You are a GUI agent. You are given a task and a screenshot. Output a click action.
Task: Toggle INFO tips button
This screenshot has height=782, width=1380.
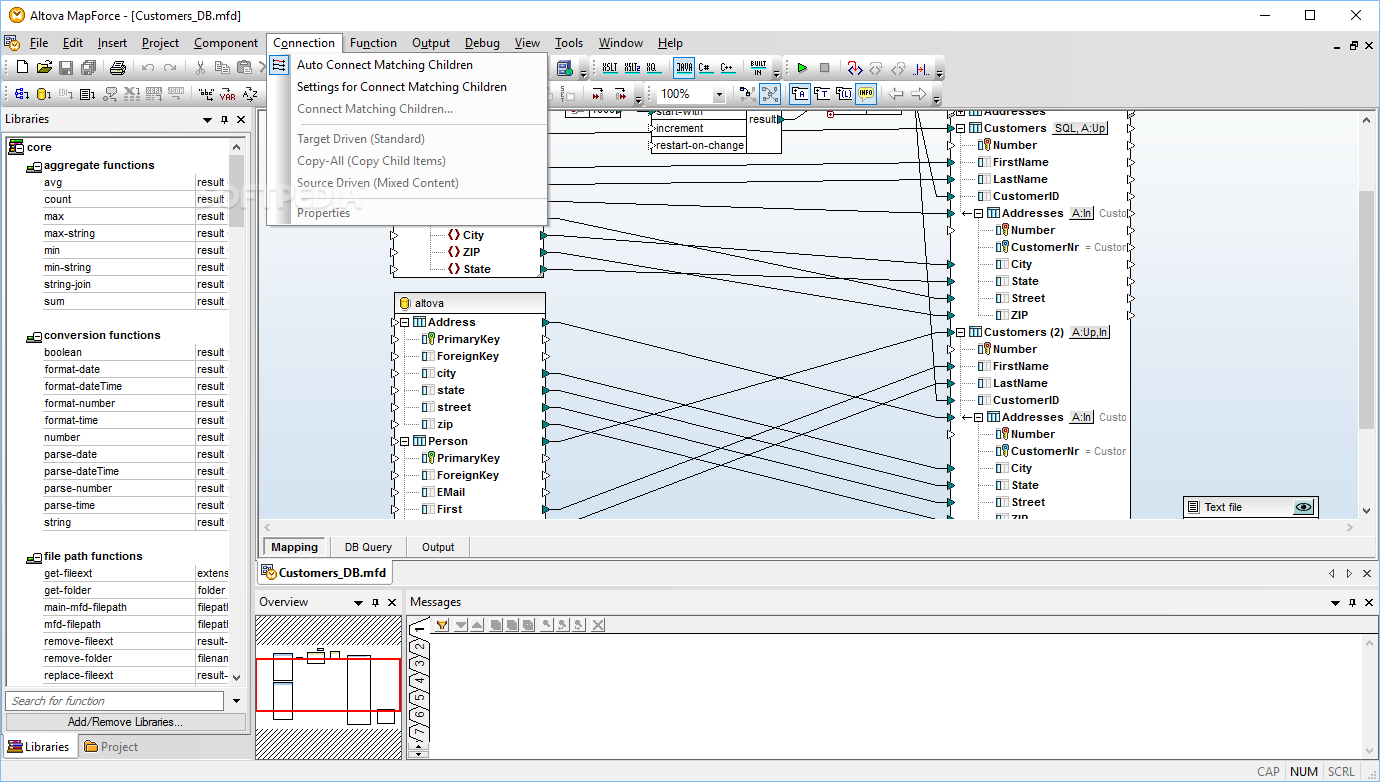click(x=866, y=94)
